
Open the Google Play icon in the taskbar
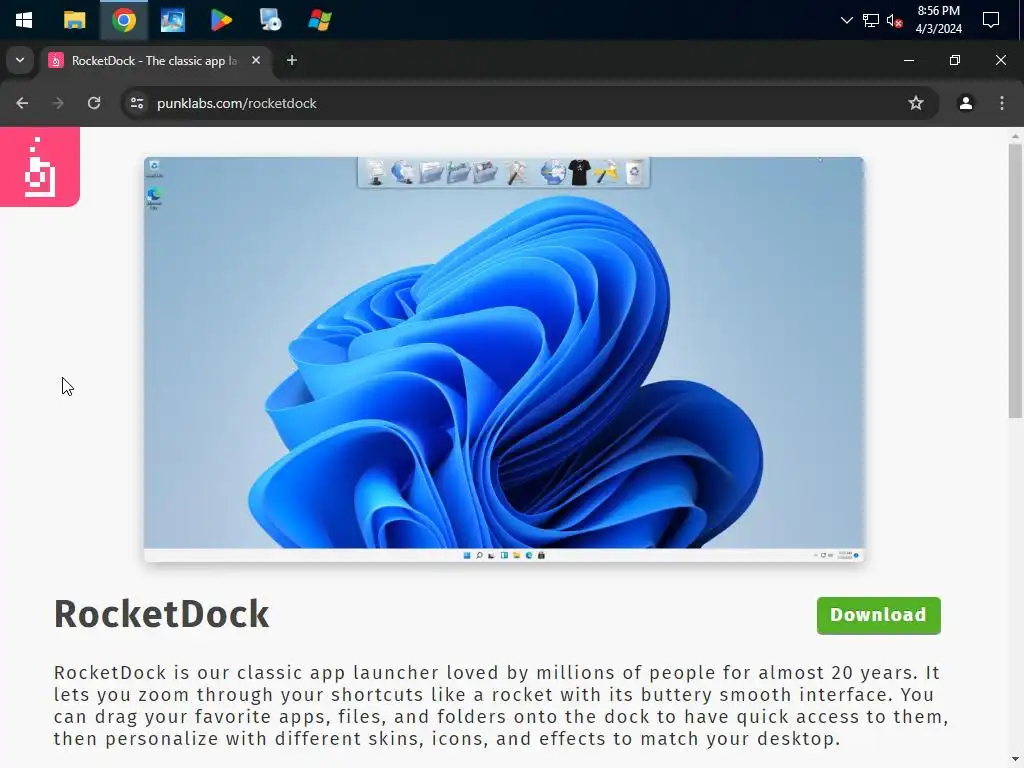coord(221,20)
